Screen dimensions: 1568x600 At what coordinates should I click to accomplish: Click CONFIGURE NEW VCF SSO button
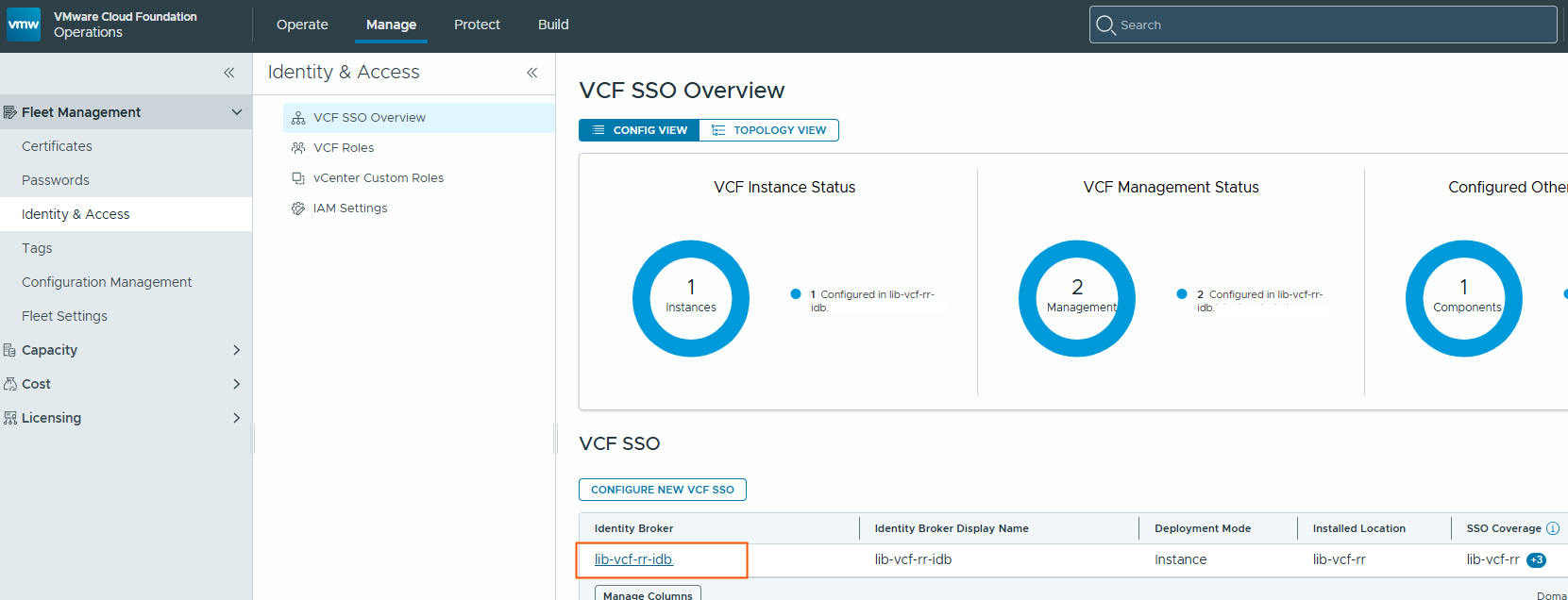663,490
